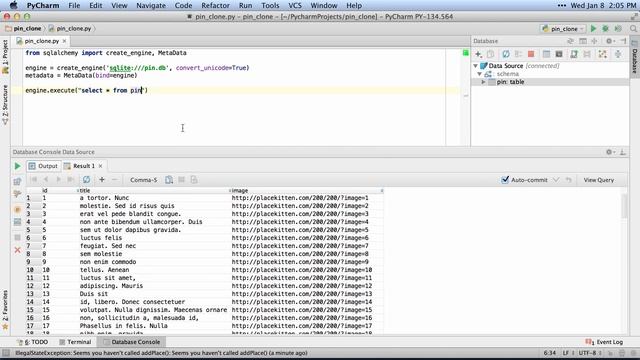
Task: Add a new row with plus icon
Action: pyautogui.click(x=102, y=180)
